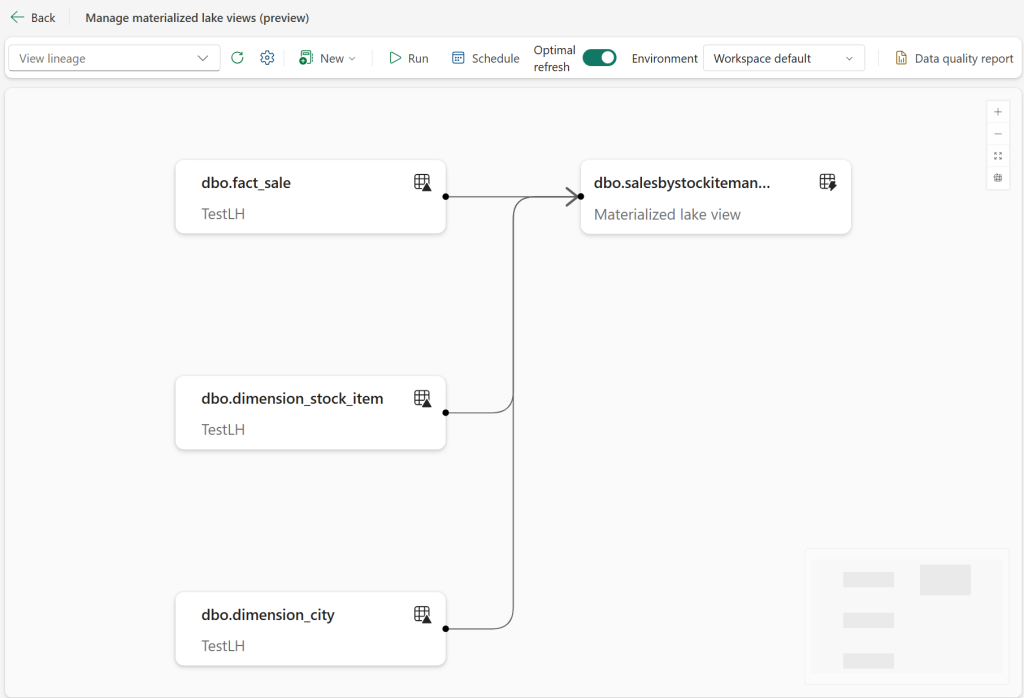Click the Run button

[408, 58]
